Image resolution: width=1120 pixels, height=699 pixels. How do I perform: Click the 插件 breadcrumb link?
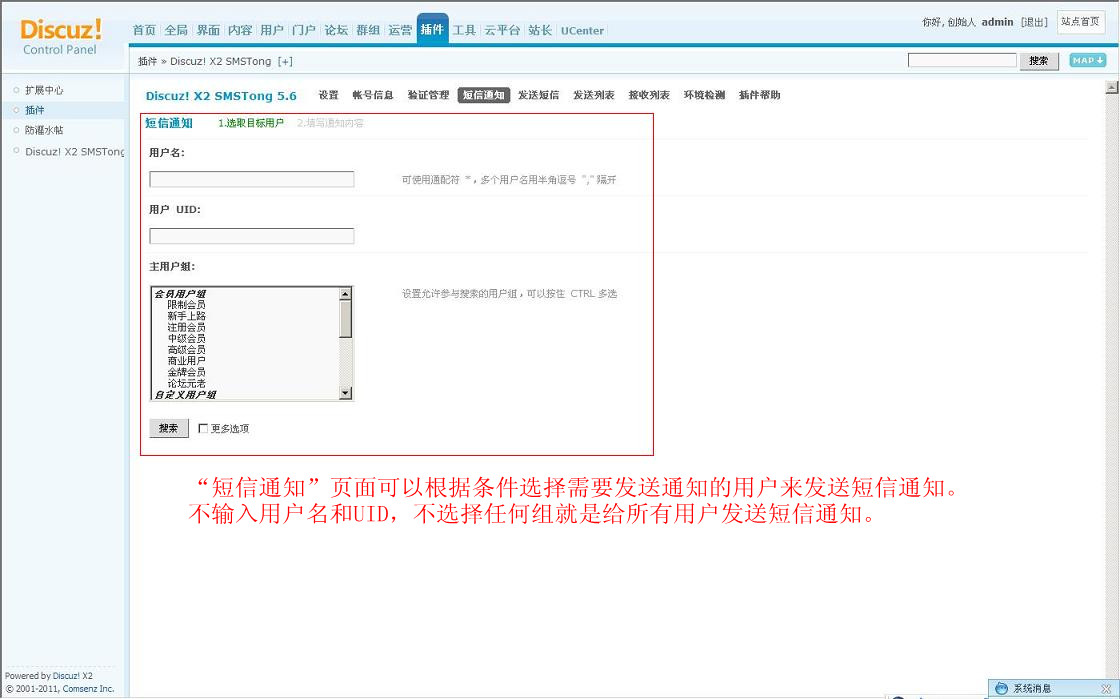pyautogui.click(x=148, y=61)
